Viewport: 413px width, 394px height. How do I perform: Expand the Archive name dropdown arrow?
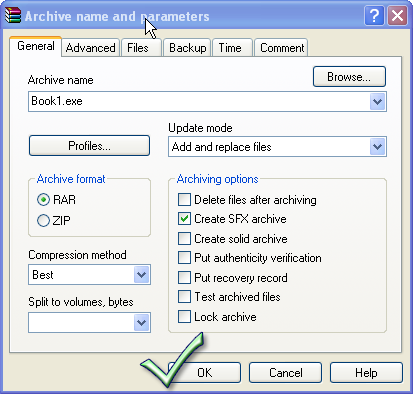pyautogui.click(x=377, y=101)
